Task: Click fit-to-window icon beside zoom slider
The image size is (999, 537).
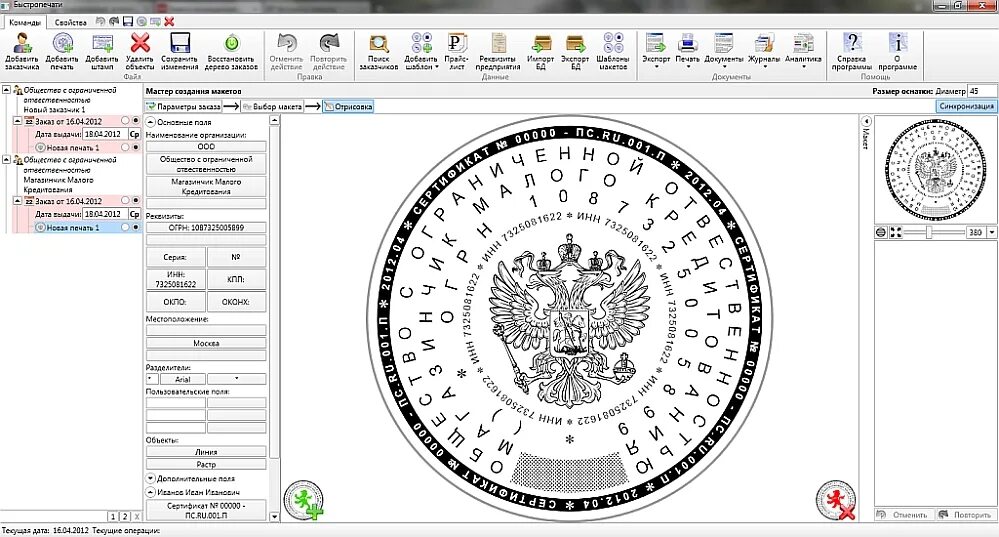Action: coord(896,233)
